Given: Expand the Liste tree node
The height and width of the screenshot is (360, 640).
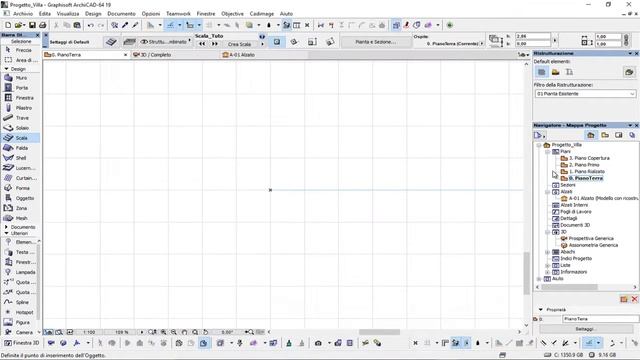Looking at the screenshot, I should click(547, 265).
